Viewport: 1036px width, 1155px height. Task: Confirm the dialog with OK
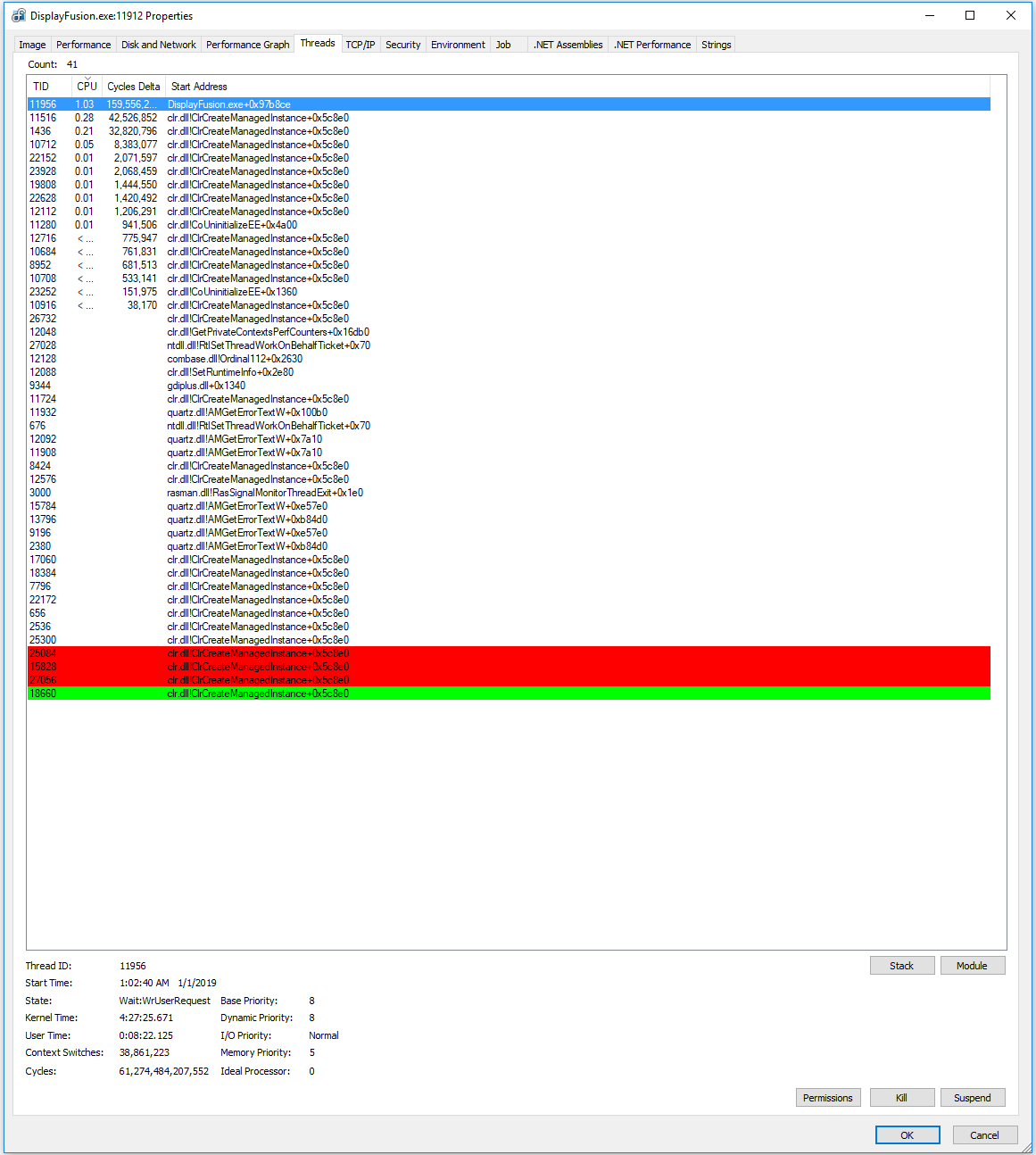coord(907,1135)
